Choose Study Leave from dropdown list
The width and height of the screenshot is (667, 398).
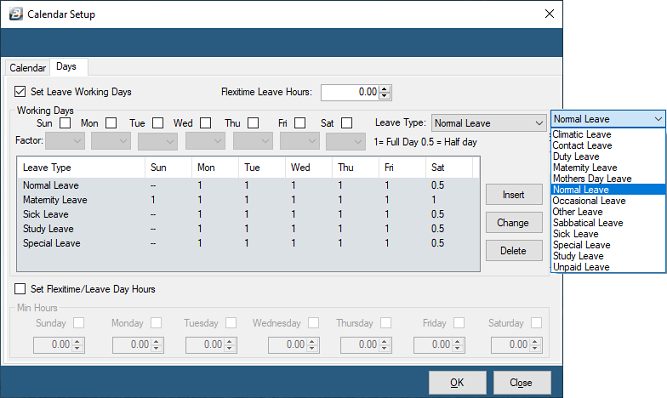pos(608,256)
